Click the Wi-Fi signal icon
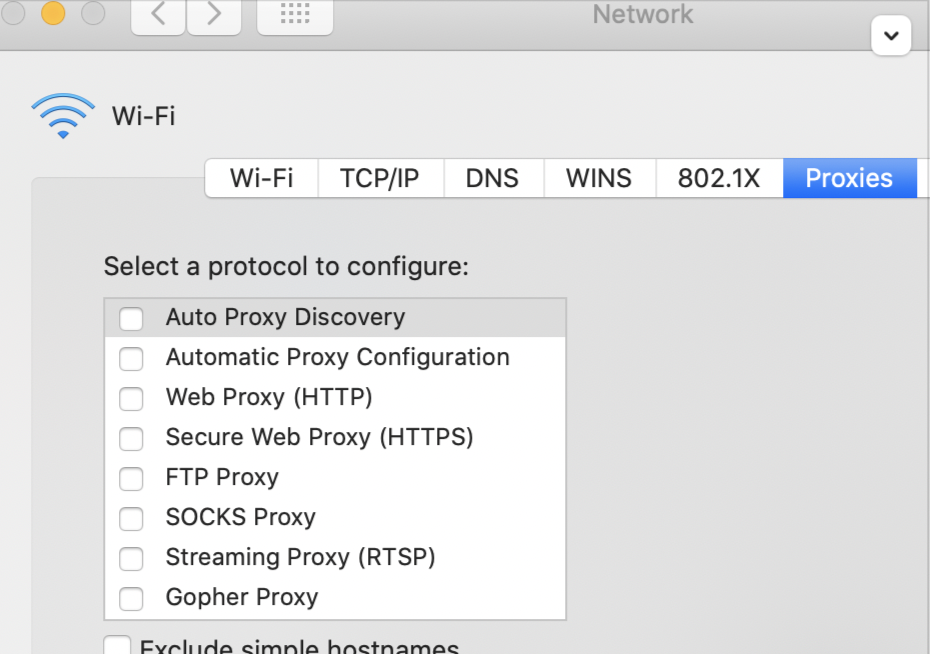This screenshot has width=930, height=654. point(63,115)
